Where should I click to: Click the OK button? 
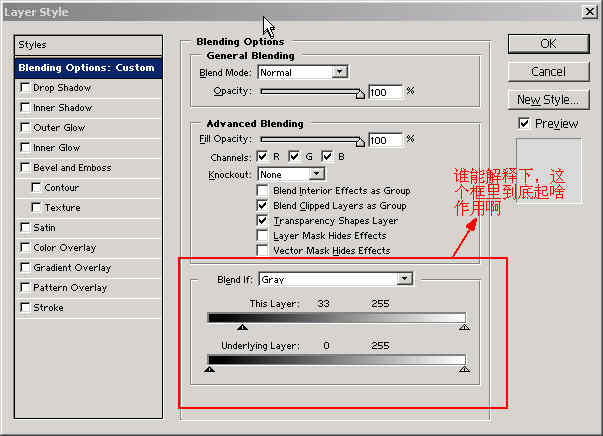tap(548, 44)
